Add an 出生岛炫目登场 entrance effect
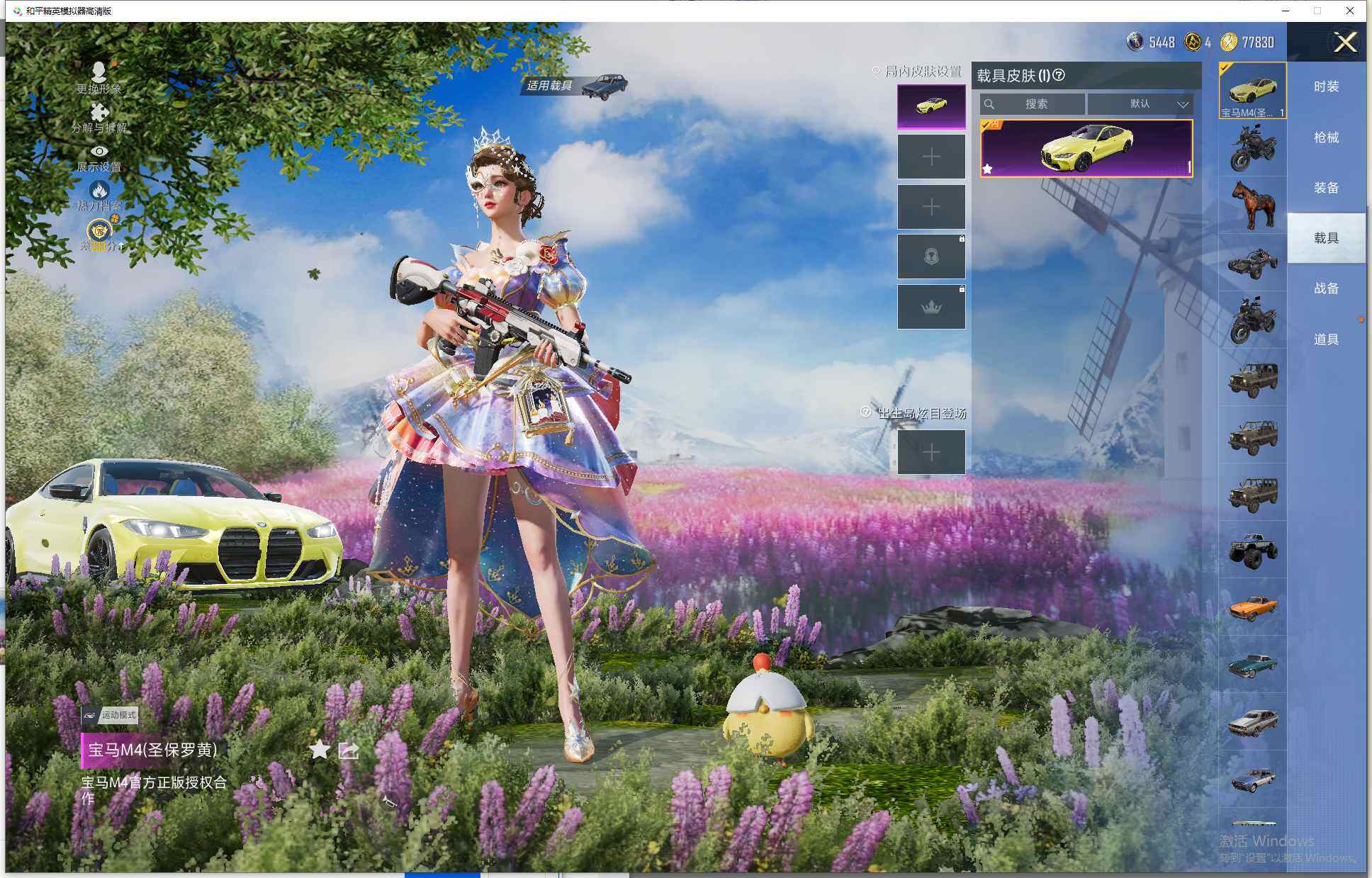The image size is (1372, 878). pos(931,452)
